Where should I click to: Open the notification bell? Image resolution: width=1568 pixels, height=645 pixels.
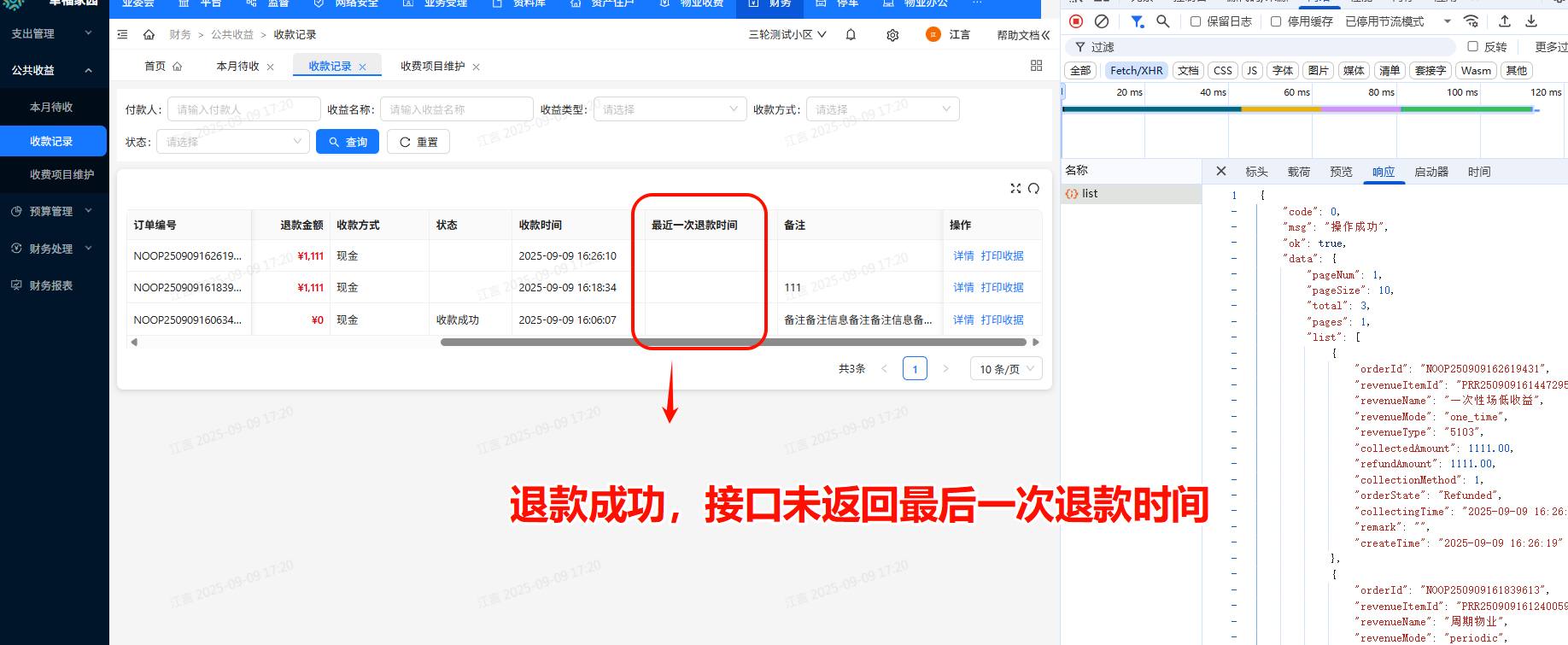[x=851, y=35]
